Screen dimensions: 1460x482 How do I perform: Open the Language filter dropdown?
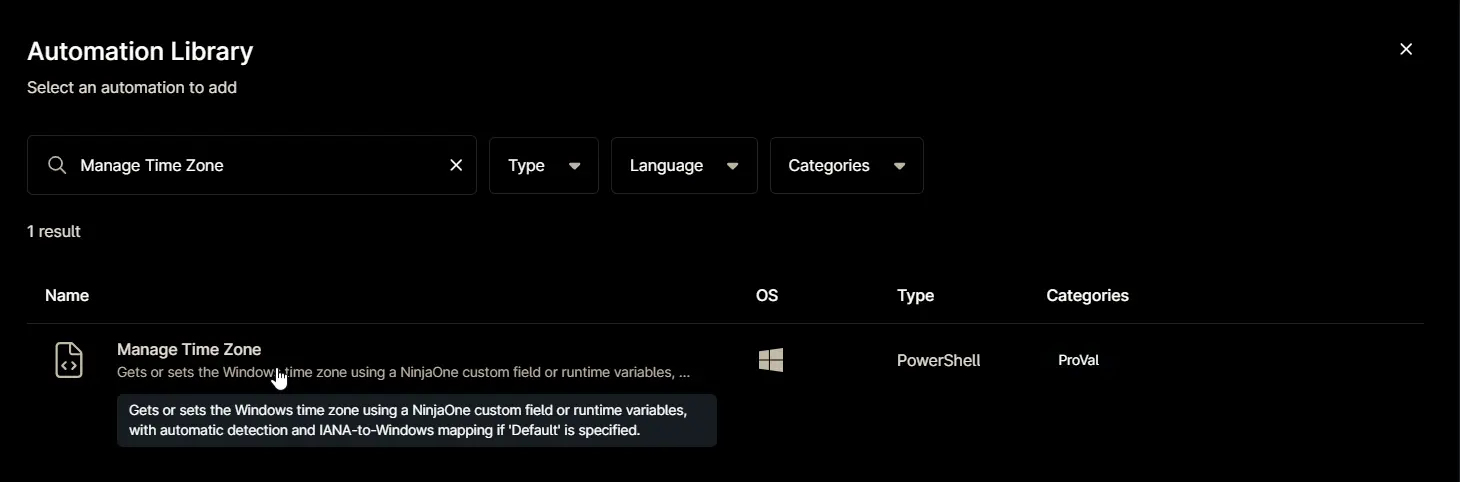(x=684, y=166)
